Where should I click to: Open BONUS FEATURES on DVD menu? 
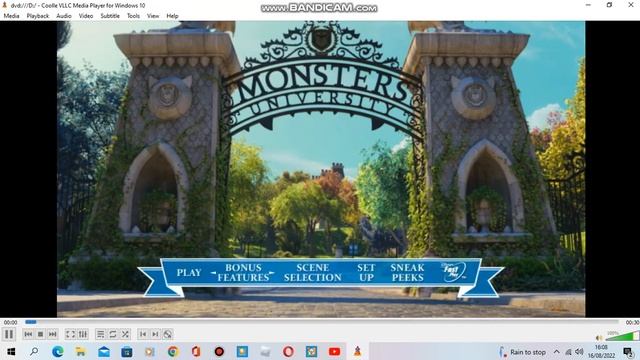[243, 273]
